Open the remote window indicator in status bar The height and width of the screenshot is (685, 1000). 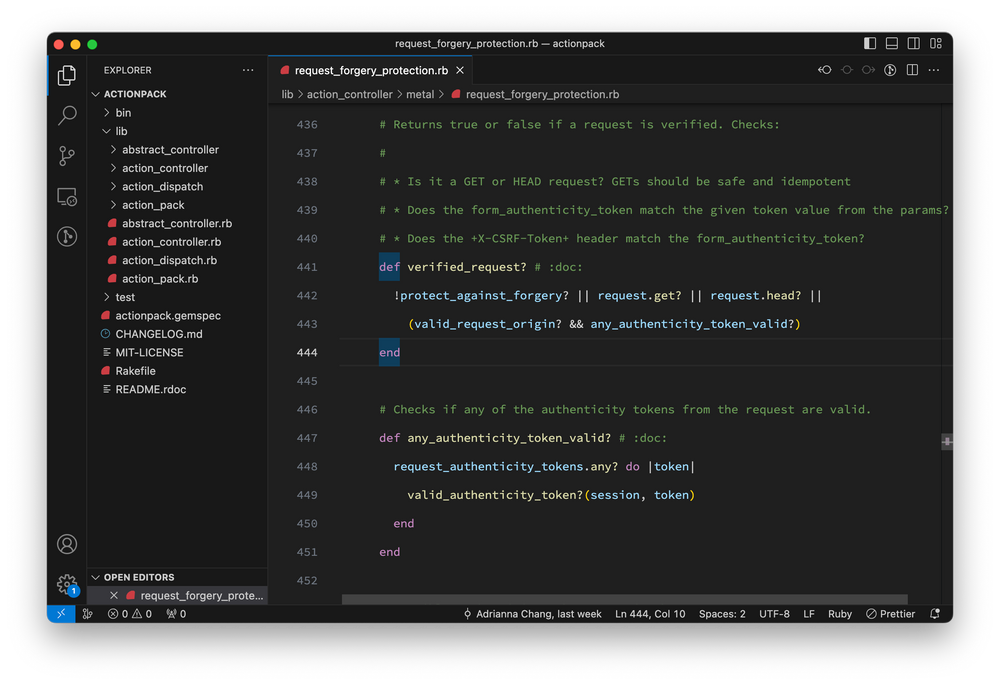[61, 614]
